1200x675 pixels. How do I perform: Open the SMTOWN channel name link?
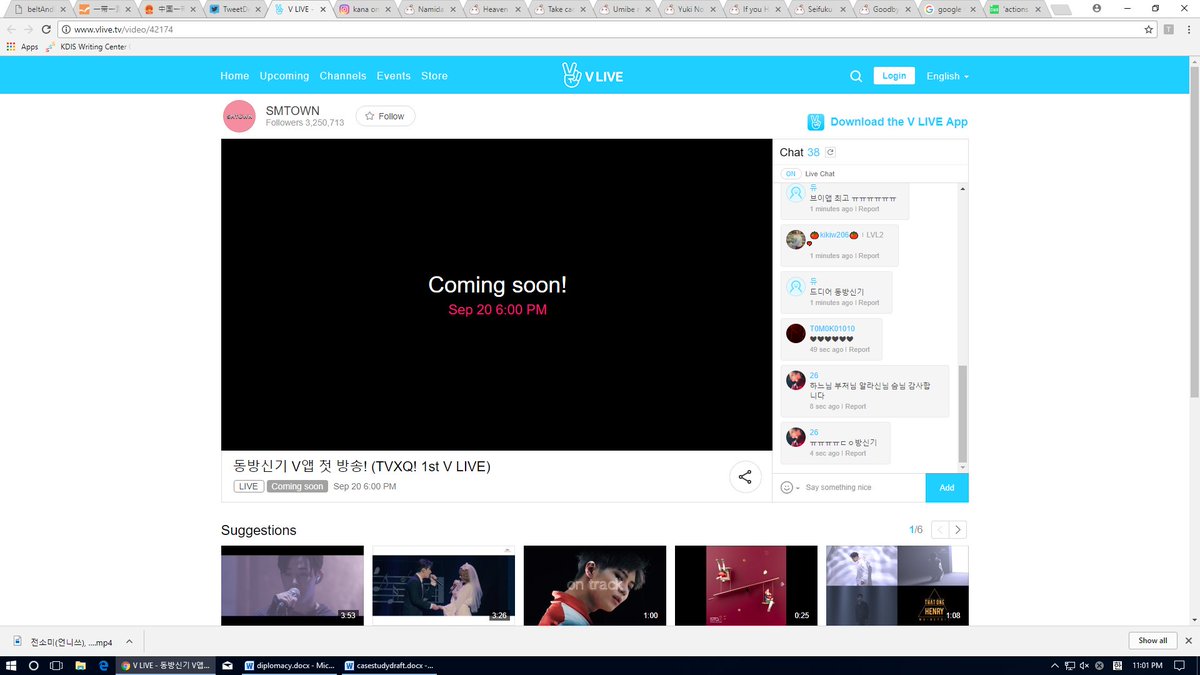293,110
